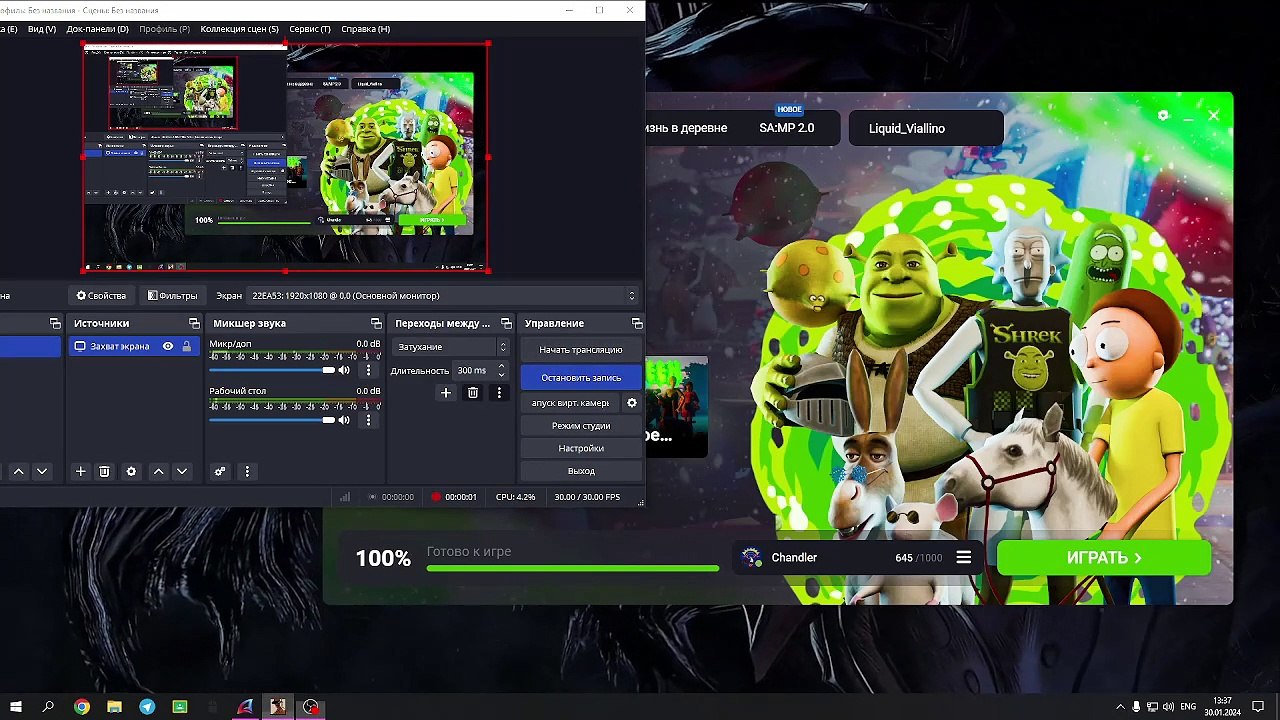Move the selected scene down
Screen dimensions: 1280x720
point(42,471)
